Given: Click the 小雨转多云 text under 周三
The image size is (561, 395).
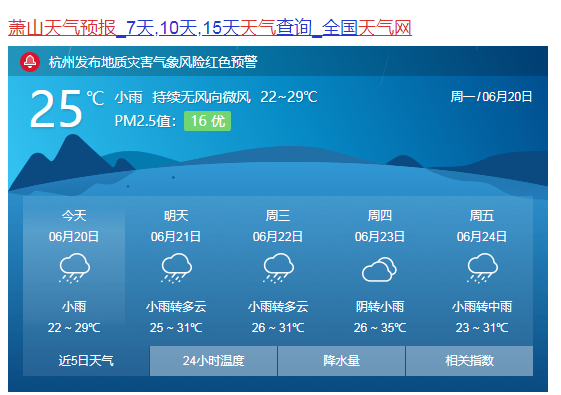Looking at the screenshot, I should coord(278,307).
